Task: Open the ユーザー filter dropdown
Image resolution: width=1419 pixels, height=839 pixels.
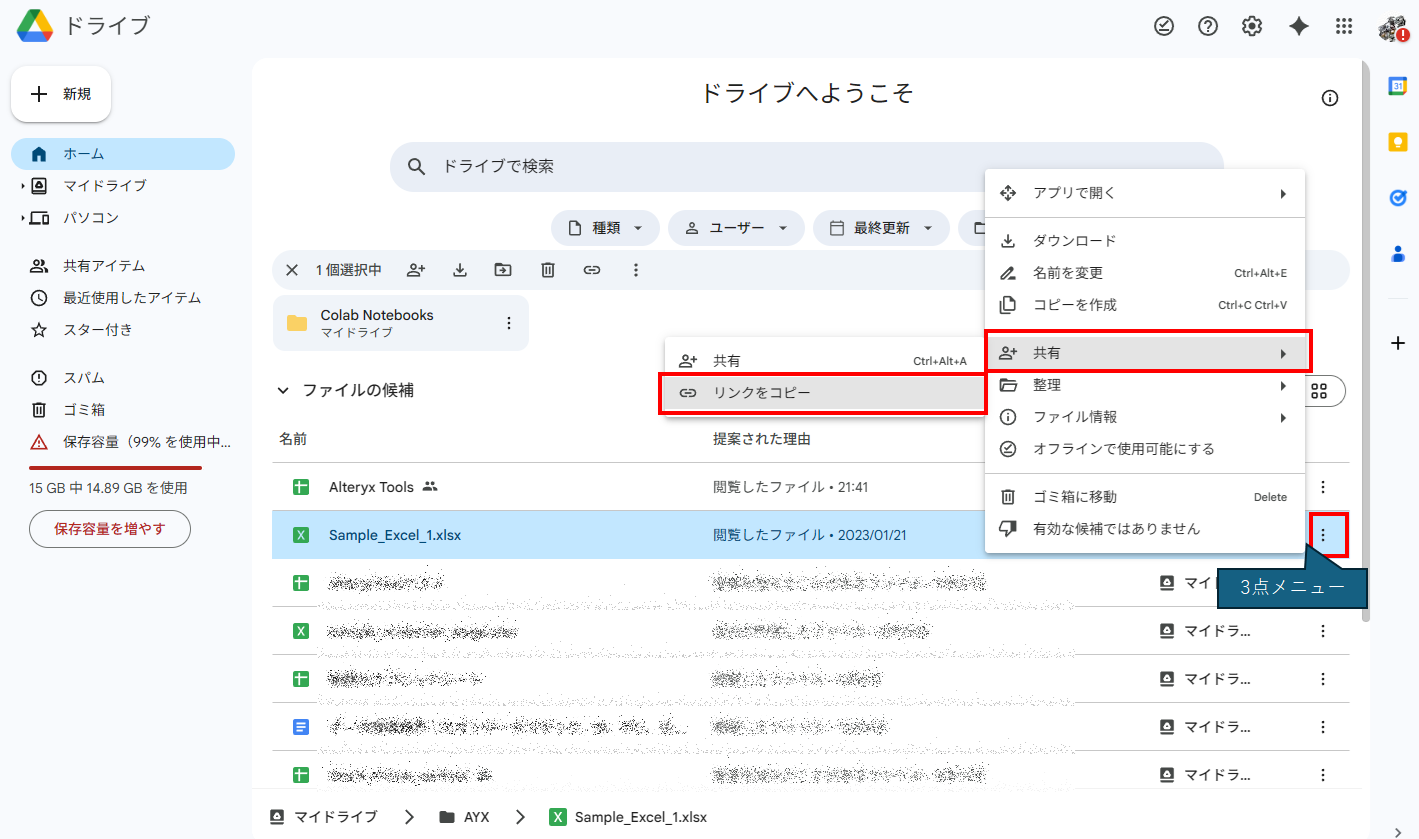Action: point(735,228)
